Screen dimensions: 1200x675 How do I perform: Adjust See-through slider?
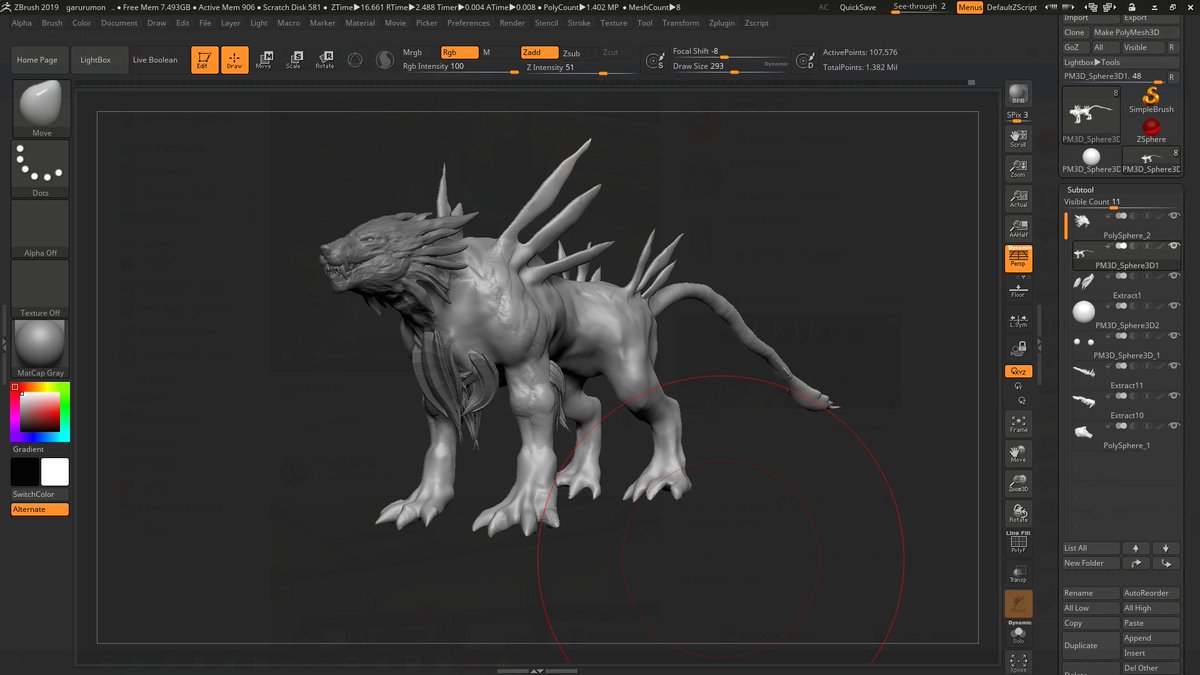coord(920,7)
